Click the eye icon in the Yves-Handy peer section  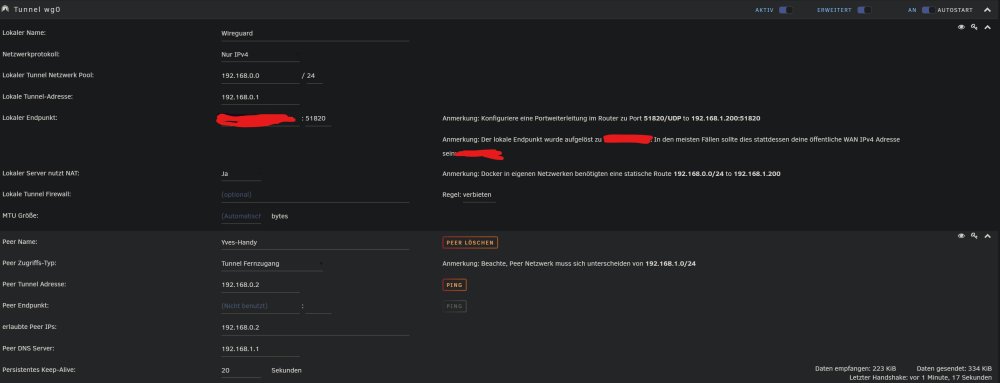(961, 236)
